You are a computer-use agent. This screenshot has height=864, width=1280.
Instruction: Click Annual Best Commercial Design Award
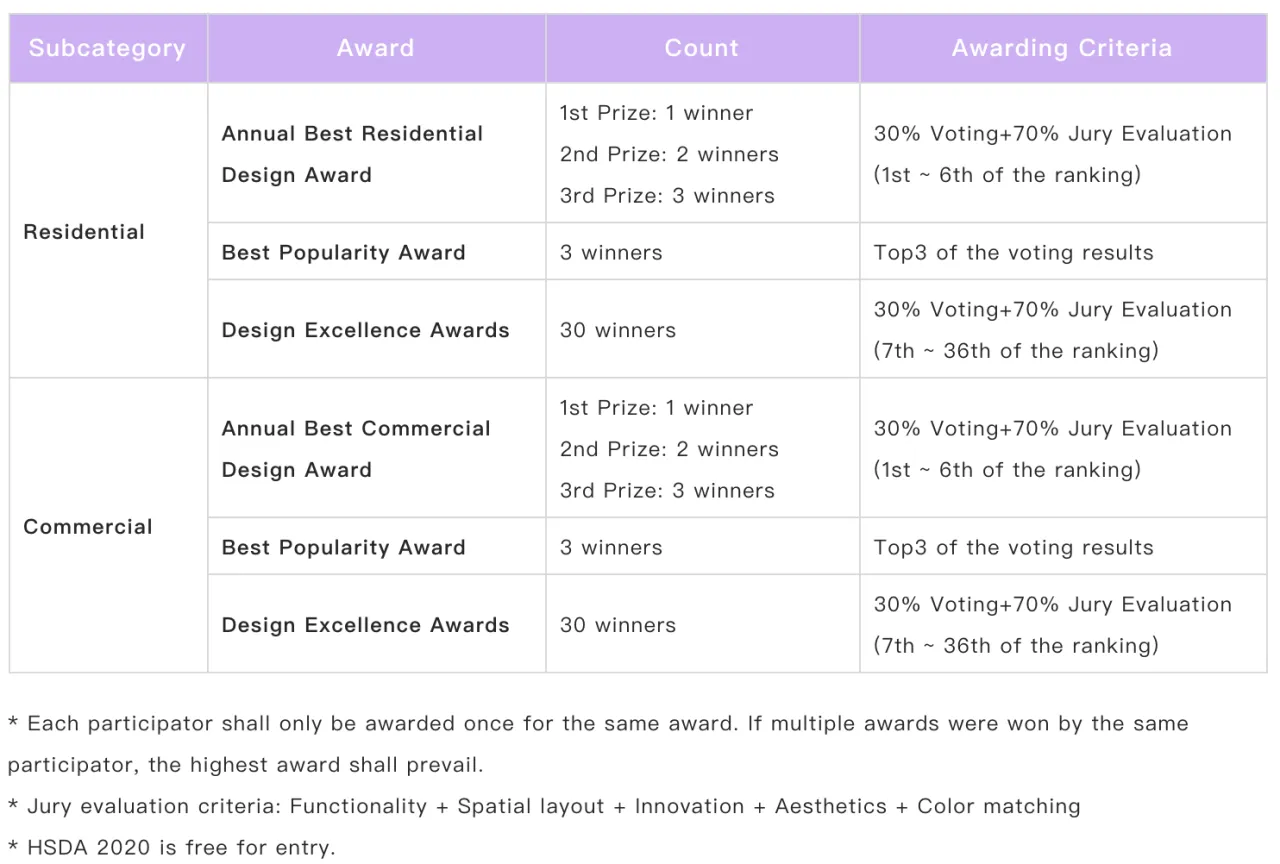[356, 449]
